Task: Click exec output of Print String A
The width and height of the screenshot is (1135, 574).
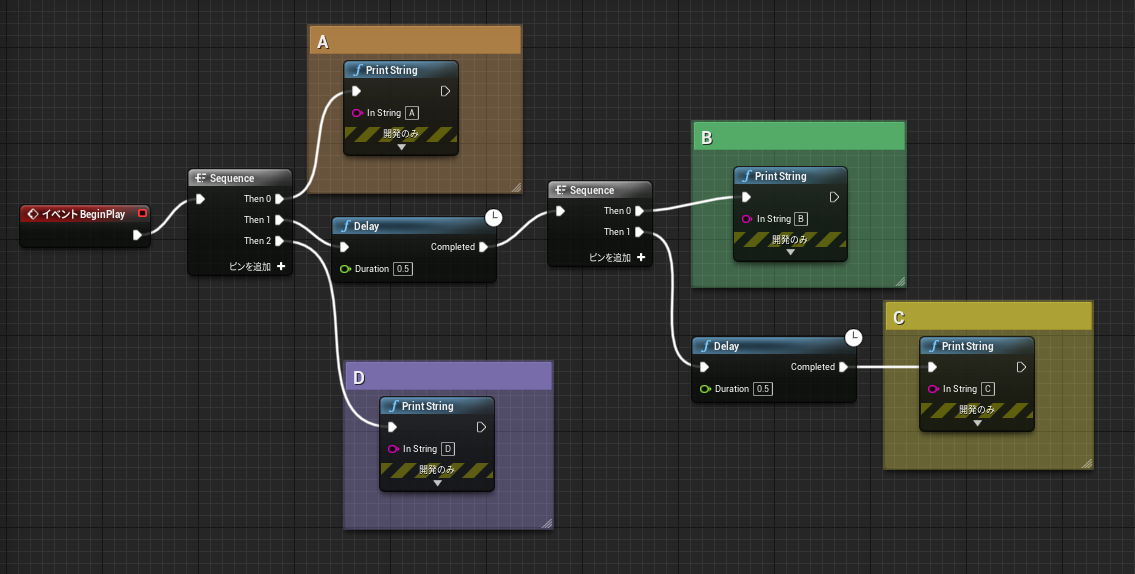Action: [445, 91]
